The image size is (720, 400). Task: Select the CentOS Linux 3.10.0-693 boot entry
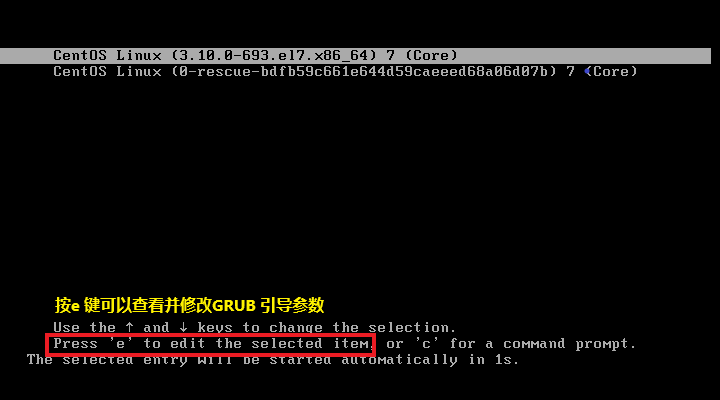355,56
